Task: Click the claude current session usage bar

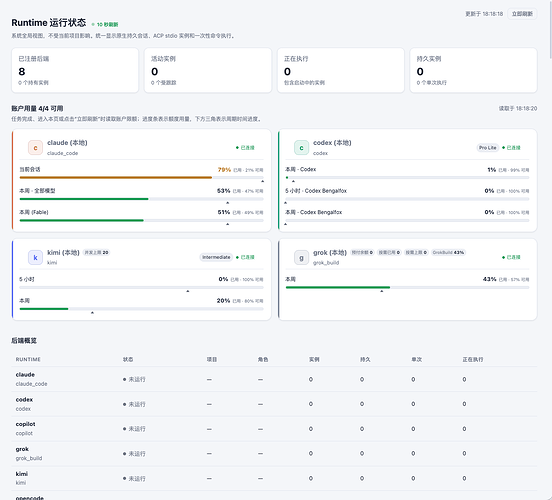Action: [x=142, y=178]
